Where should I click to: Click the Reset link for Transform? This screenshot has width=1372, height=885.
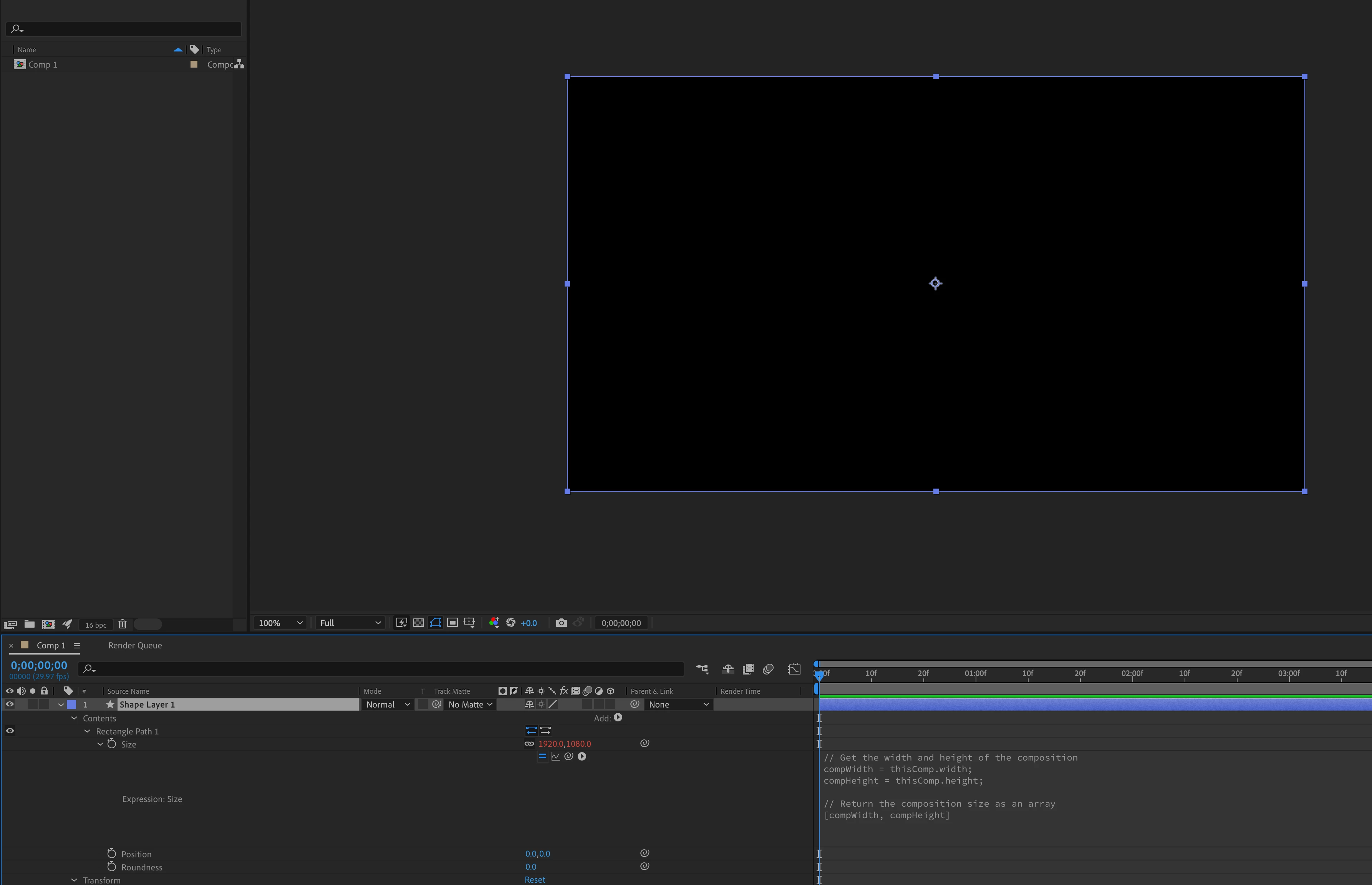tap(535, 880)
